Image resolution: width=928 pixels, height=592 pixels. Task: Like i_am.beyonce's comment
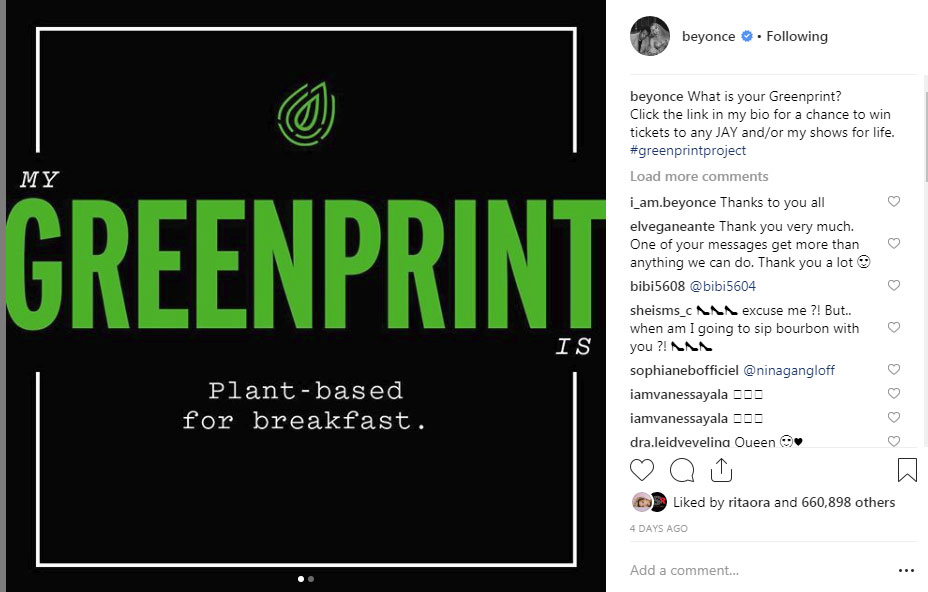pos(894,202)
